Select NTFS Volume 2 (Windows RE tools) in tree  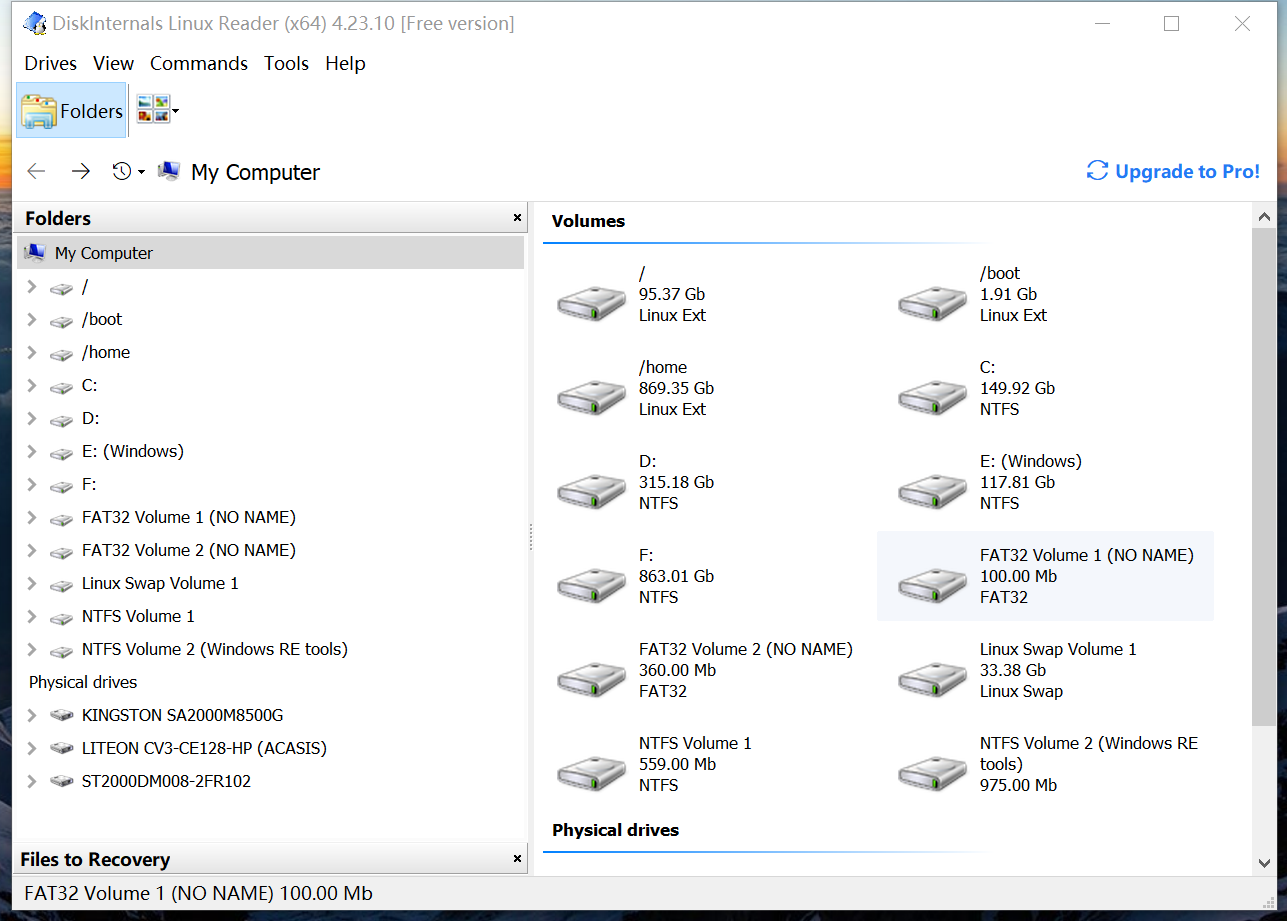click(x=215, y=649)
